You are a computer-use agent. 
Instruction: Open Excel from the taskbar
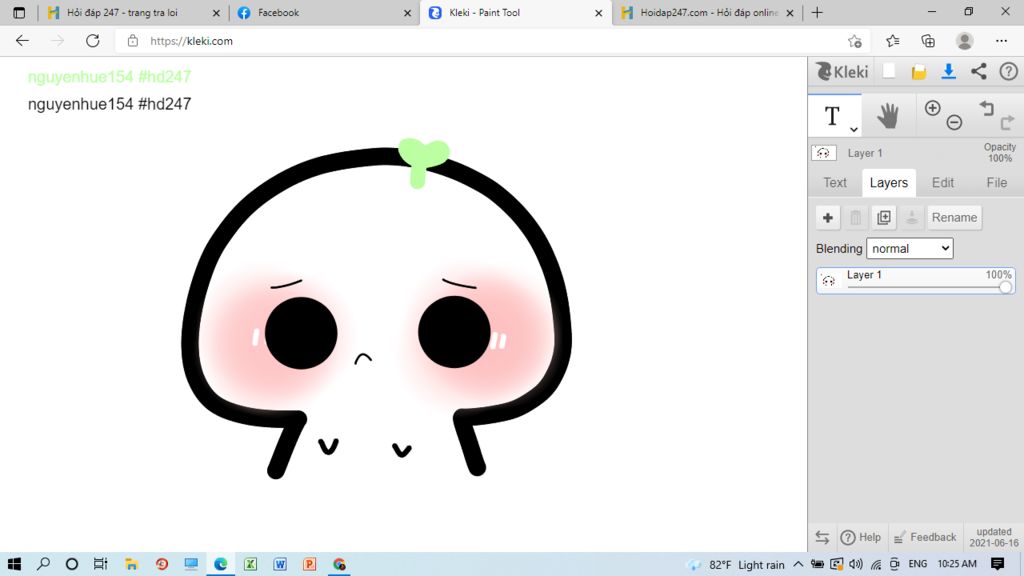250,564
